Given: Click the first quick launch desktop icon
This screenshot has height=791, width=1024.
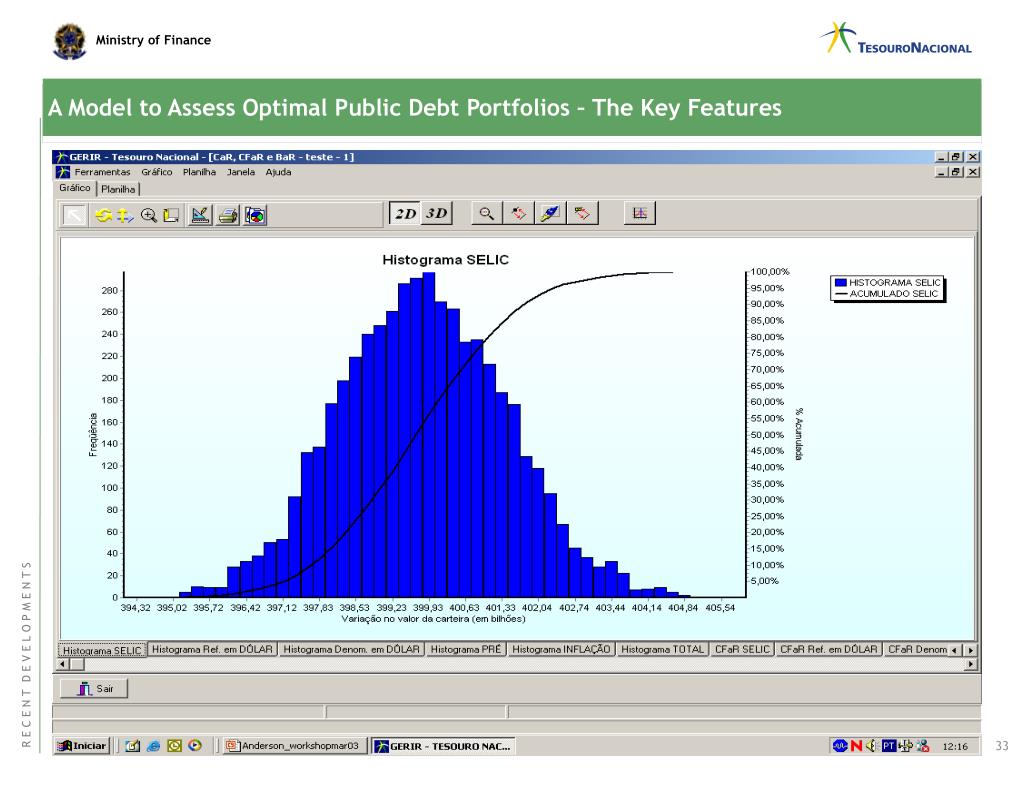Looking at the screenshot, I should coord(133,746).
